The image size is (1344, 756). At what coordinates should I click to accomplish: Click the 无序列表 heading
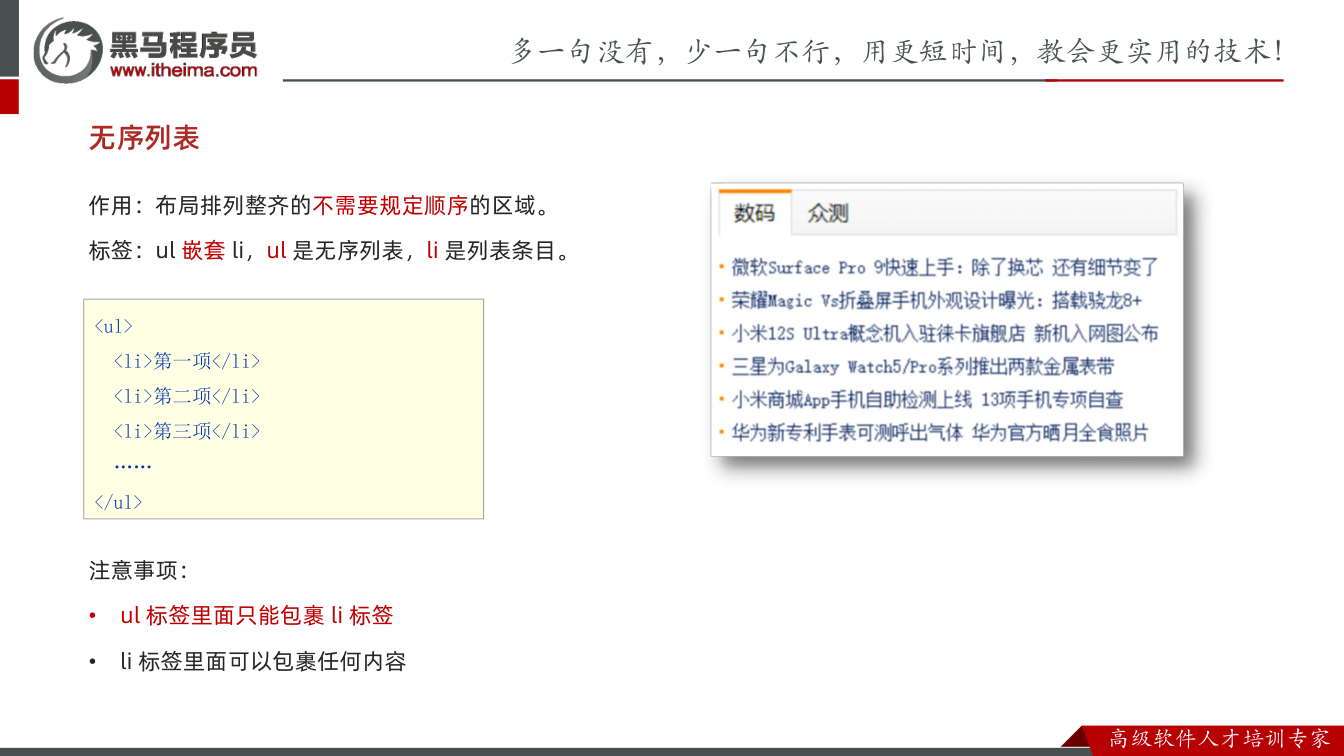pyautogui.click(x=144, y=138)
